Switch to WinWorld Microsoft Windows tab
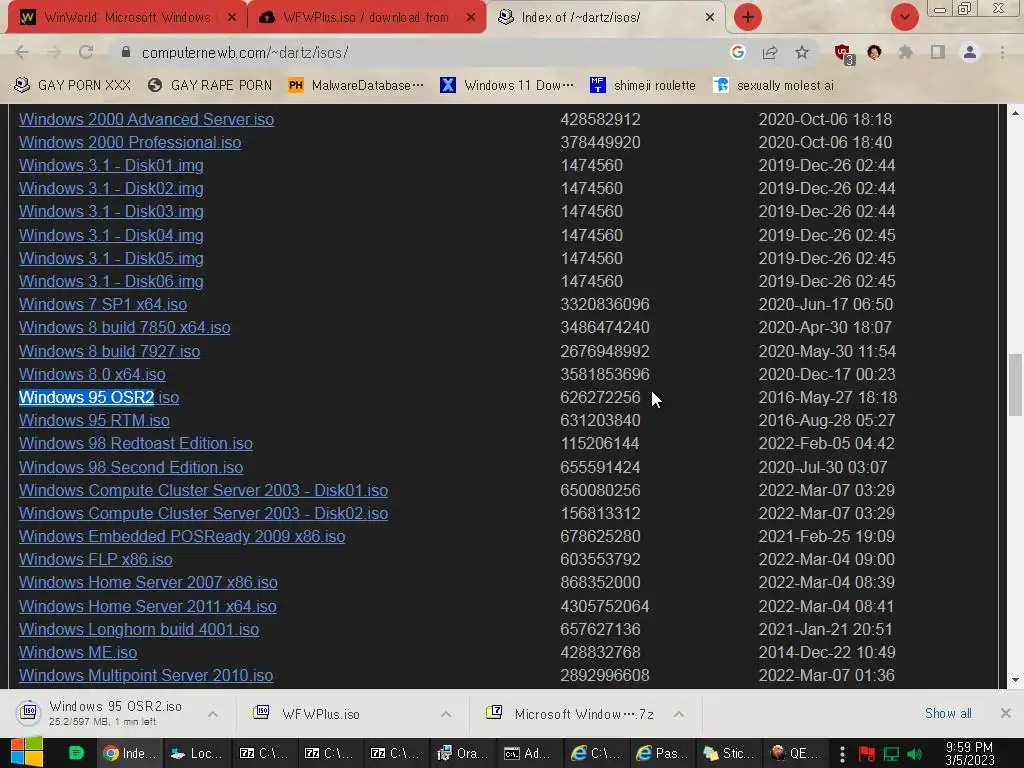Image resolution: width=1024 pixels, height=768 pixels. pos(125,18)
